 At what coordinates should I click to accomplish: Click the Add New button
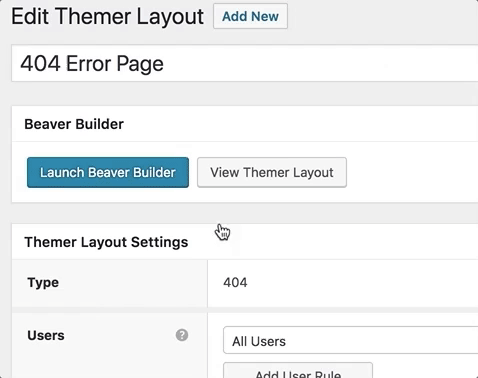pyautogui.click(x=250, y=16)
